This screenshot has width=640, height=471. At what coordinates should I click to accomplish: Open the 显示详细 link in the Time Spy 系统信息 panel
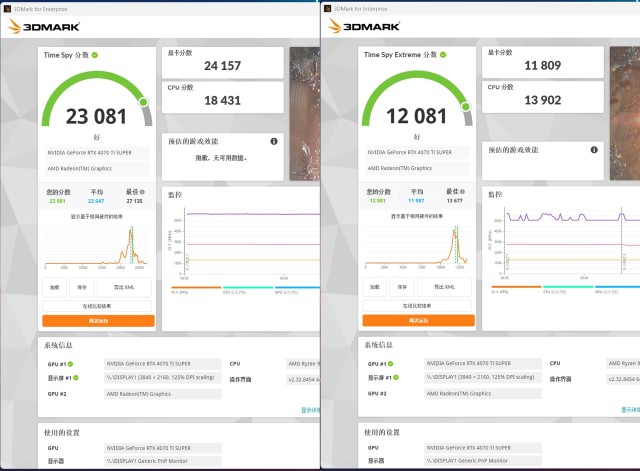point(310,409)
